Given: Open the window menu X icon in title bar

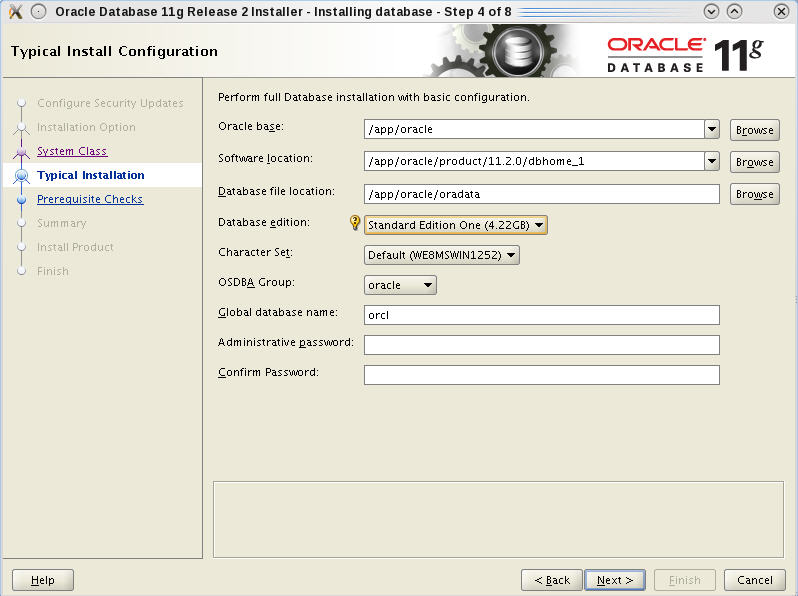Looking at the screenshot, I should 16,11.
